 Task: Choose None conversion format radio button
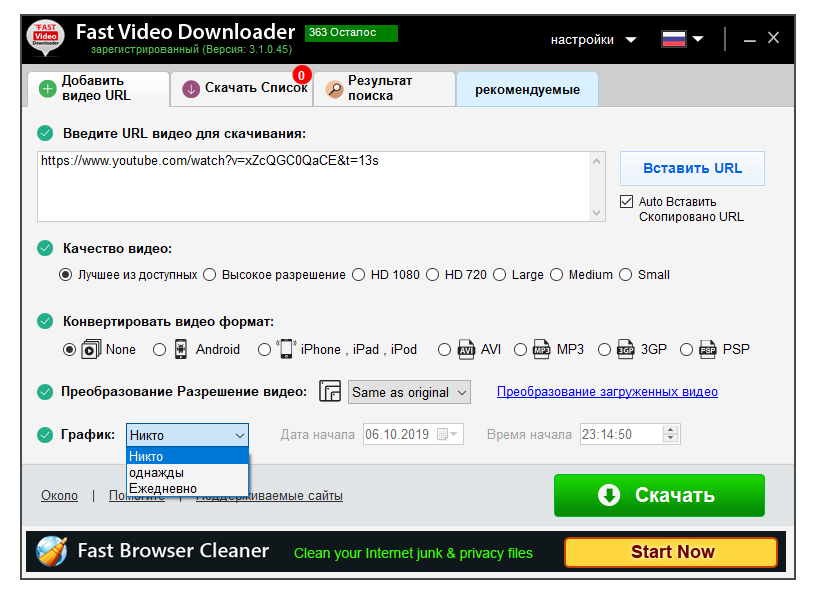pos(69,350)
